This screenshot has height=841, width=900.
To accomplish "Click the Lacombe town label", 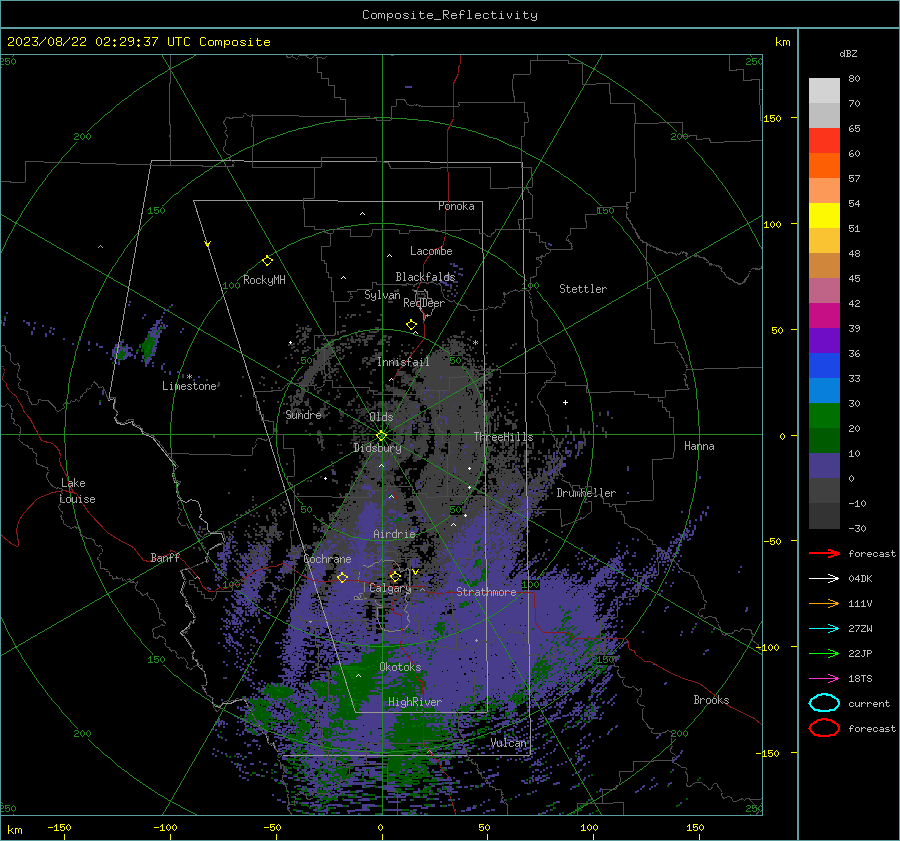I will pos(431,251).
